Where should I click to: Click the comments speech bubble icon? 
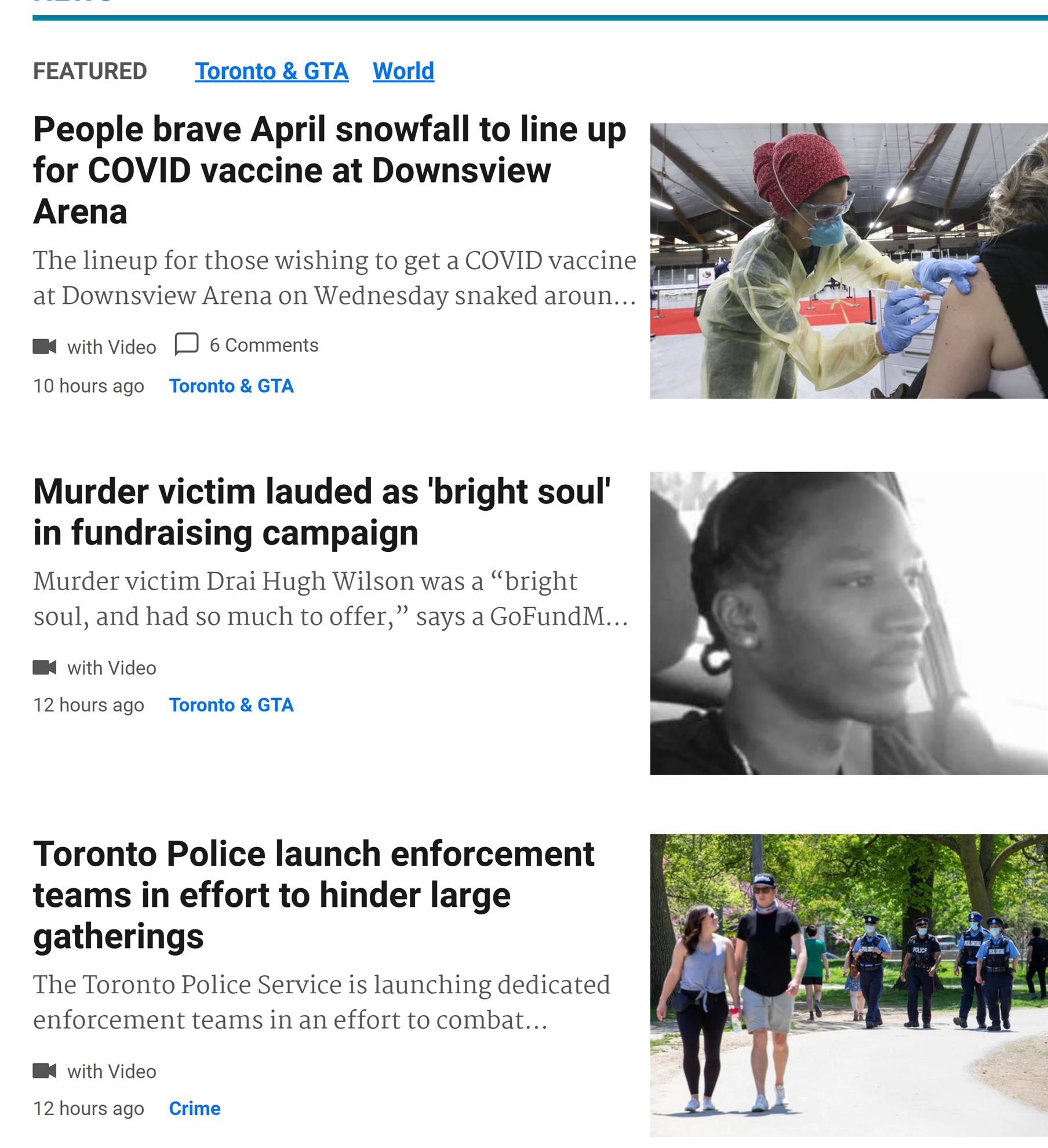(187, 344)
